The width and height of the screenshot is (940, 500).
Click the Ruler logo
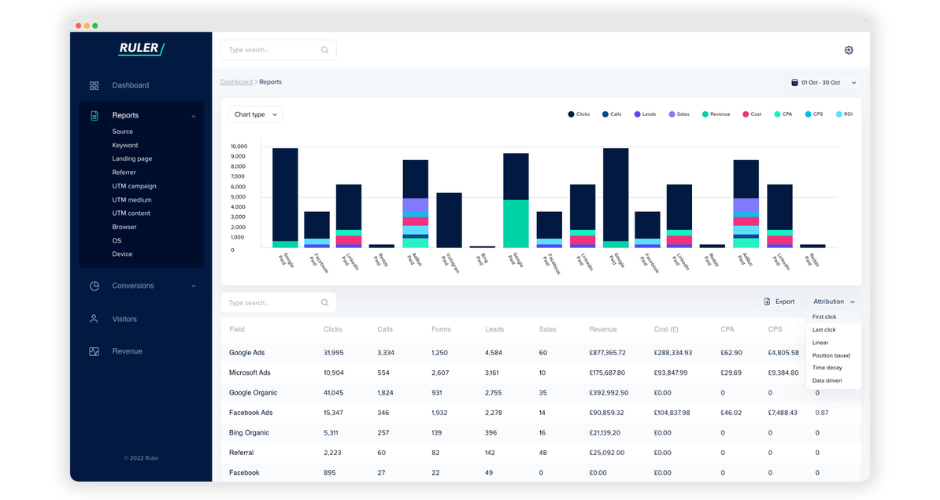pyautogui.click(x=141, y=49)
